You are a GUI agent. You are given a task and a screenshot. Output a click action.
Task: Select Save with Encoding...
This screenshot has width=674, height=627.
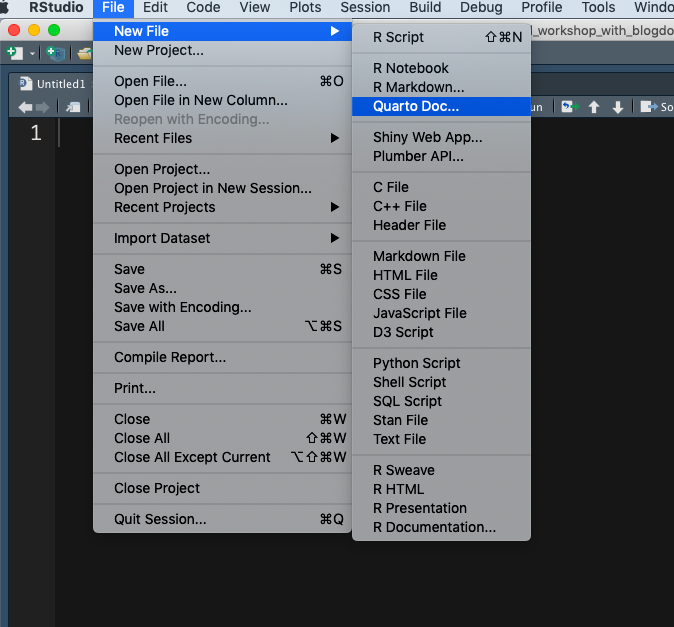[x=223, y=307]
